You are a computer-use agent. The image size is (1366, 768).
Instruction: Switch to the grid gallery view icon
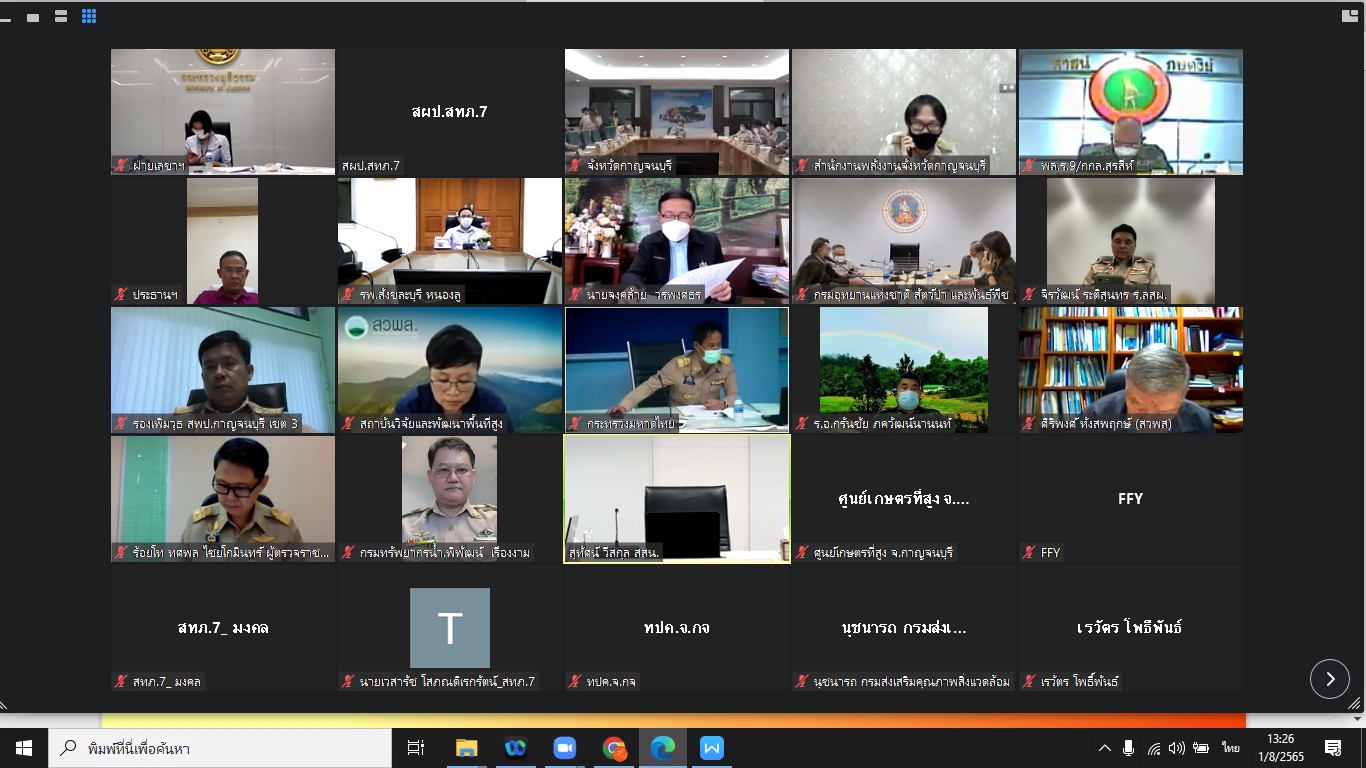pyautogui.click(x=89, y=16)
